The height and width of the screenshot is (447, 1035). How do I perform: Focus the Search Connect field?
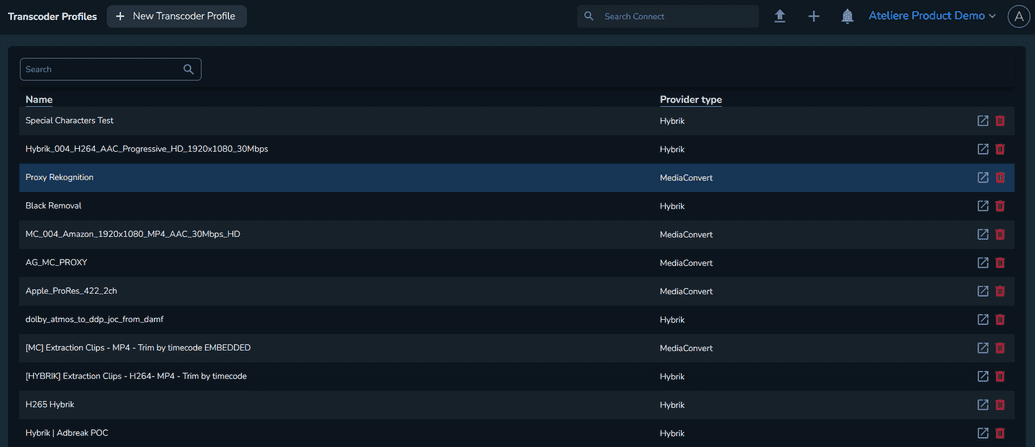click(x=668, y=17)
